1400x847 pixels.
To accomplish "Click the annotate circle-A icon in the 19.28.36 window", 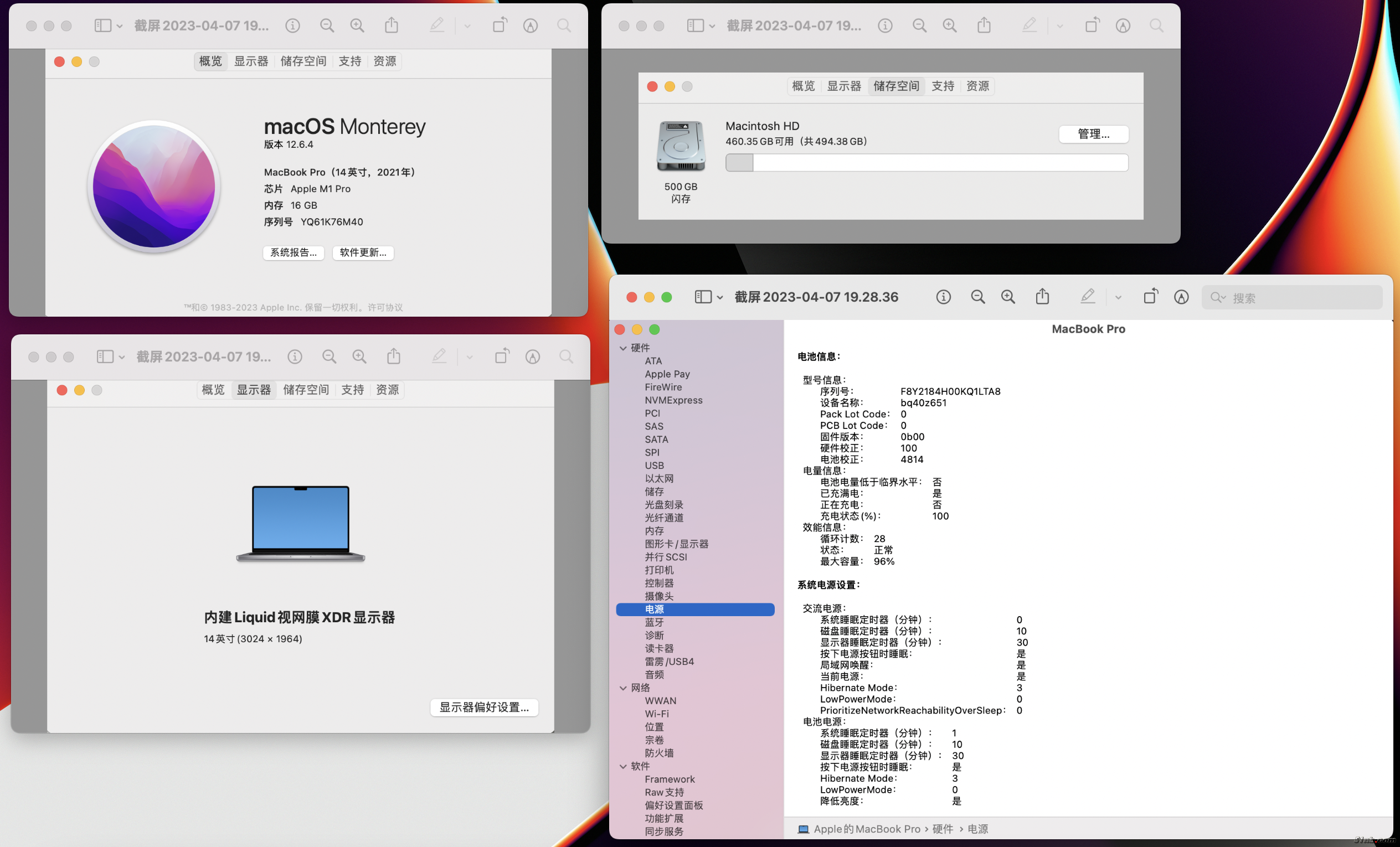I will [1181, 297].
